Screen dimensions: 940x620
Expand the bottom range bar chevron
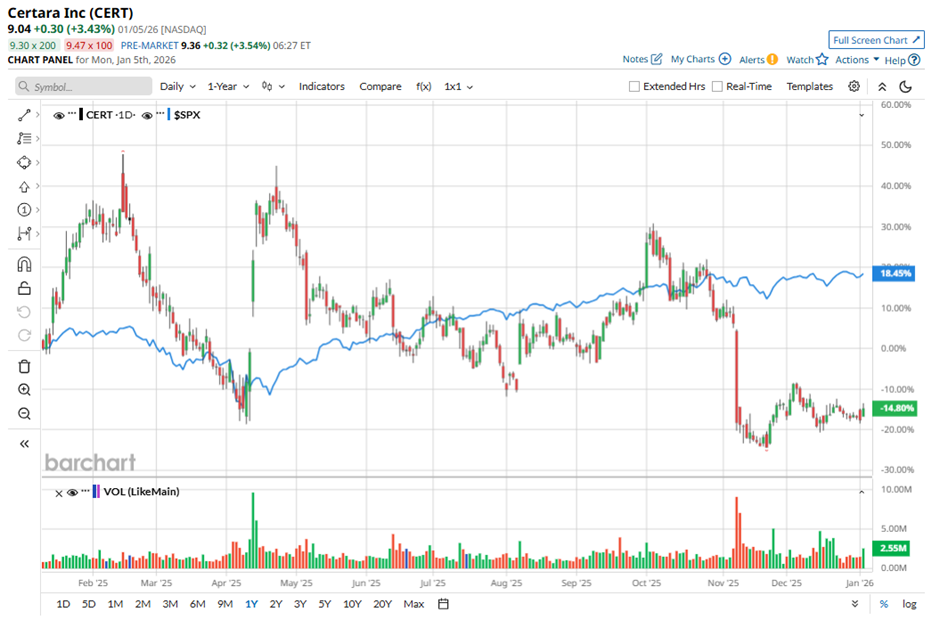click(855, 604)
